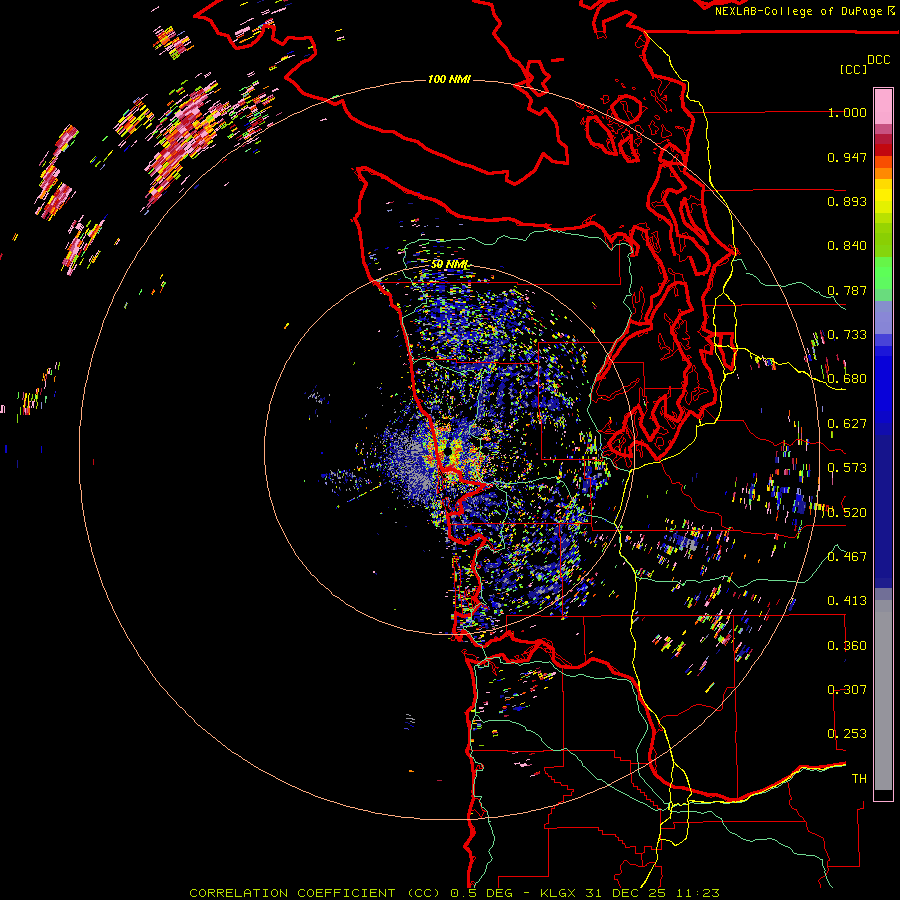Pick the pink color at top of color bar
This screenshot has width=900, height=900.
coord(883,107)
